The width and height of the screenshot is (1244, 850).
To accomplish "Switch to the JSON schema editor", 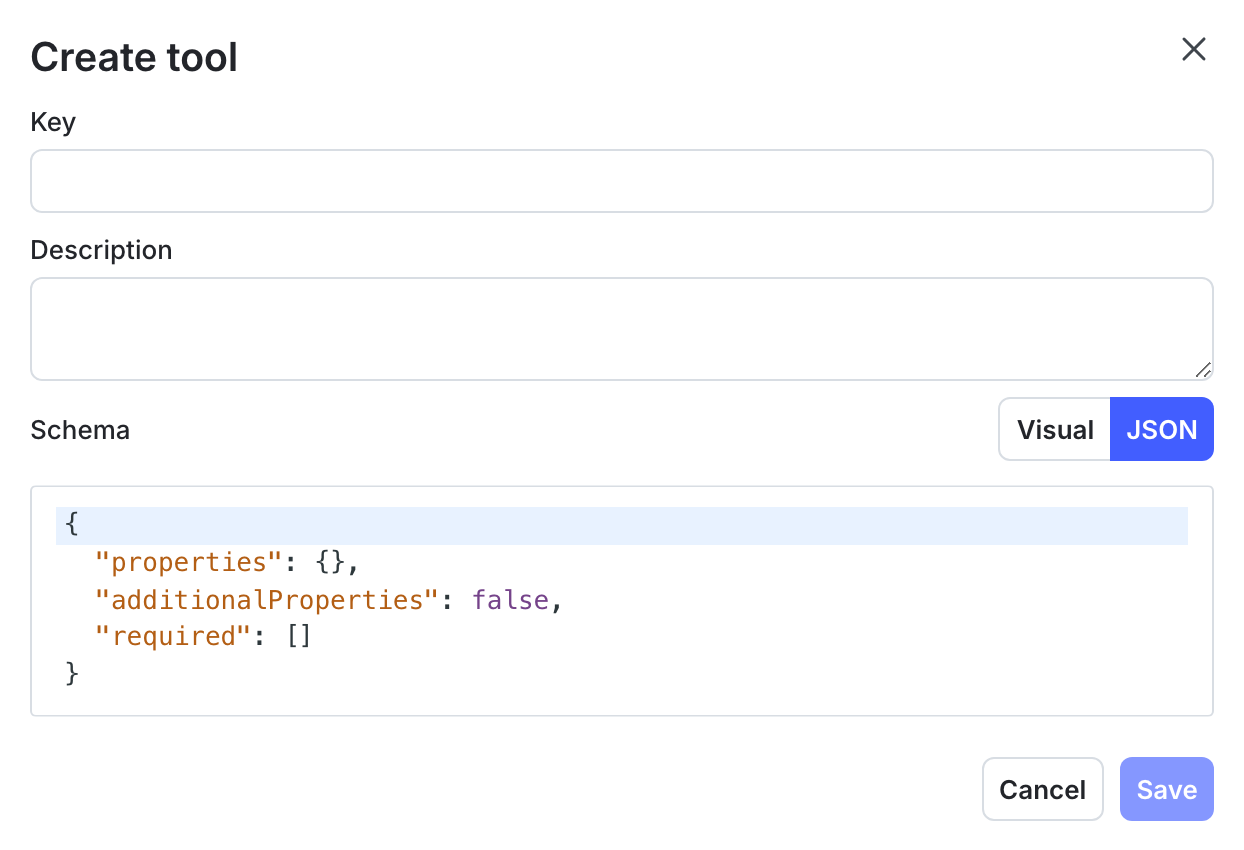I will click(x=1161, y=429).
